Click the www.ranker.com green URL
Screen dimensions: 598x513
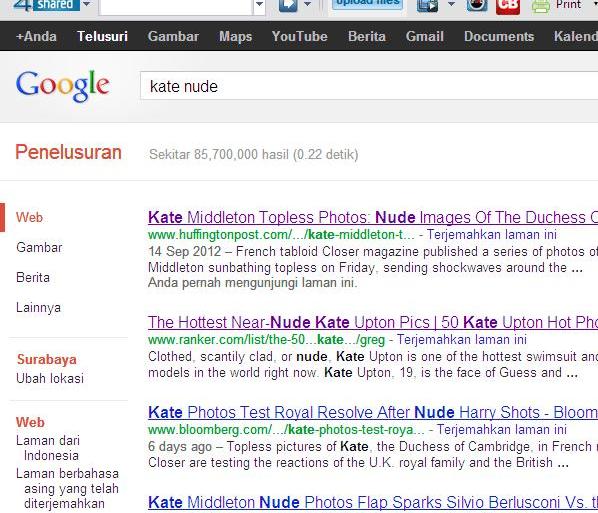click(266, 339)
